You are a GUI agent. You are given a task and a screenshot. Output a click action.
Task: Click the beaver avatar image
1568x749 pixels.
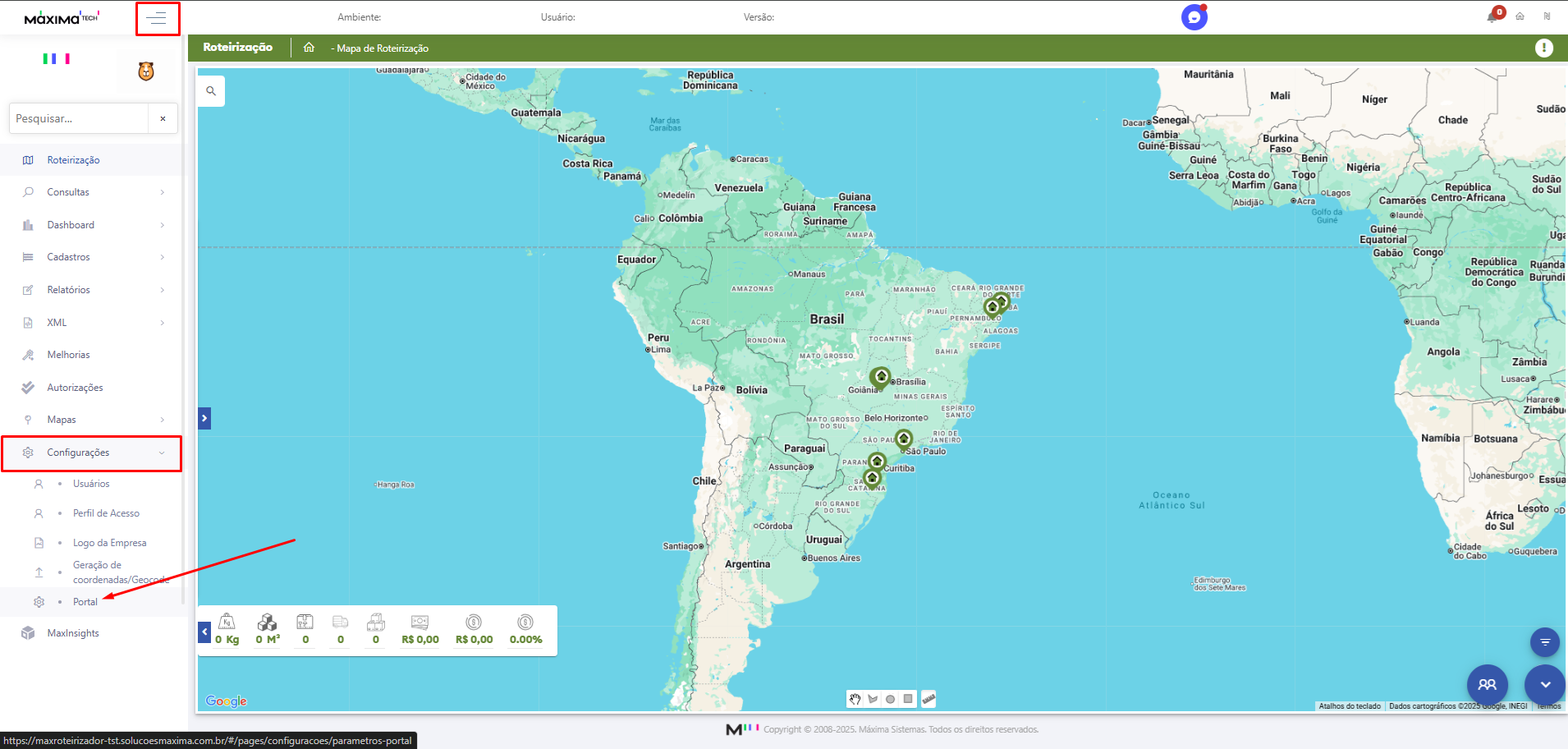click(x=146, y=71)
